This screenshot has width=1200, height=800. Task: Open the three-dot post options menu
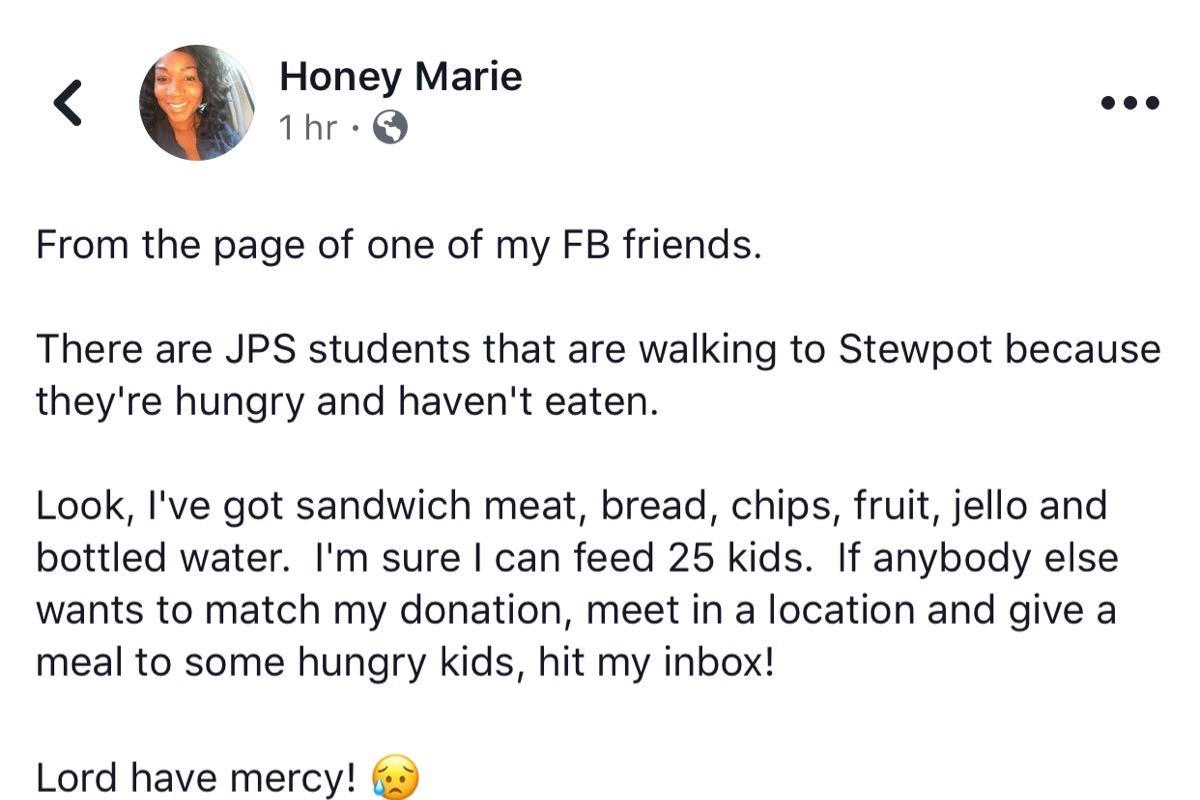pyautogui.click(x=1130, y=103)
